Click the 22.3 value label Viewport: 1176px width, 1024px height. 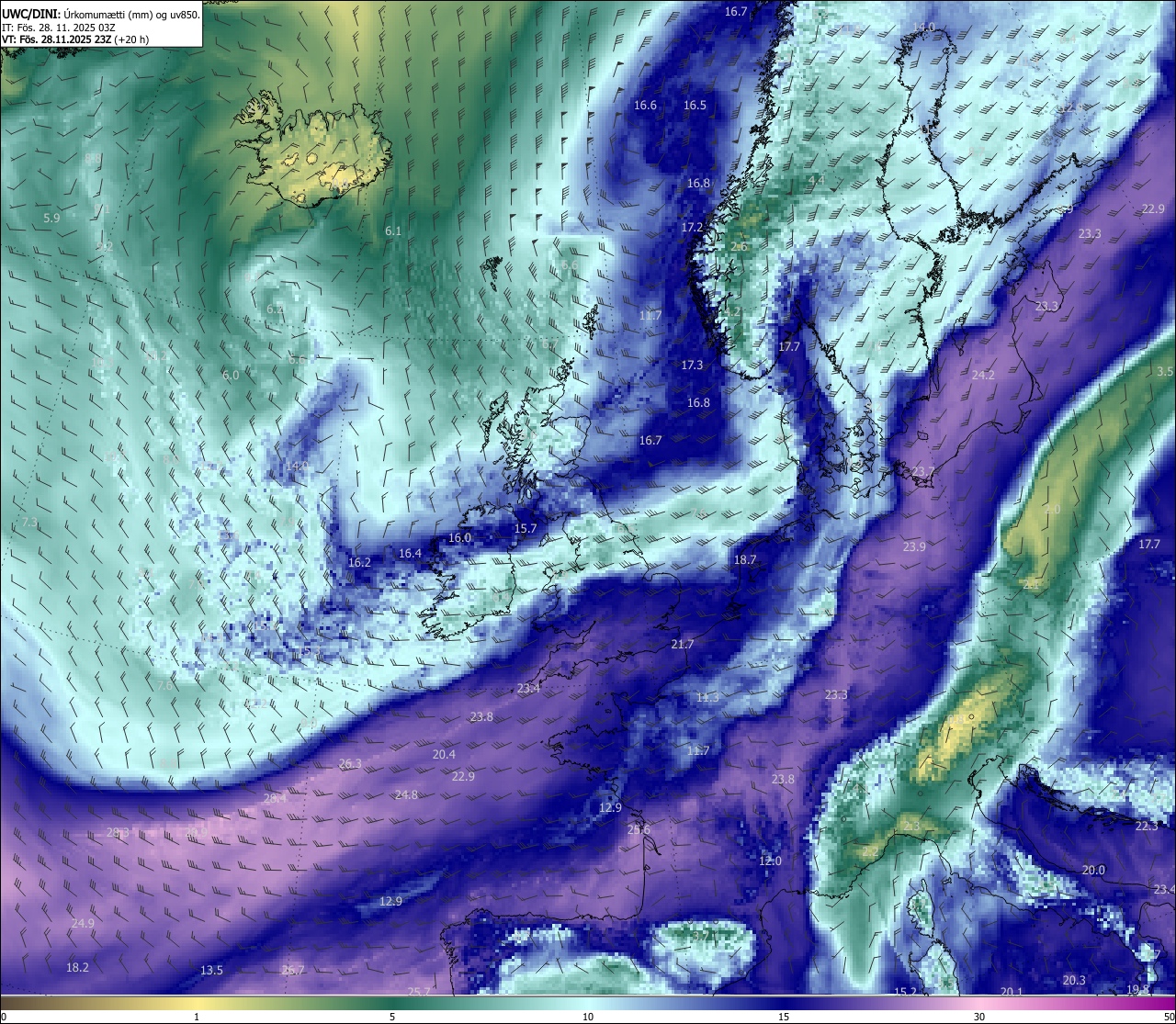click(1147, 826)
